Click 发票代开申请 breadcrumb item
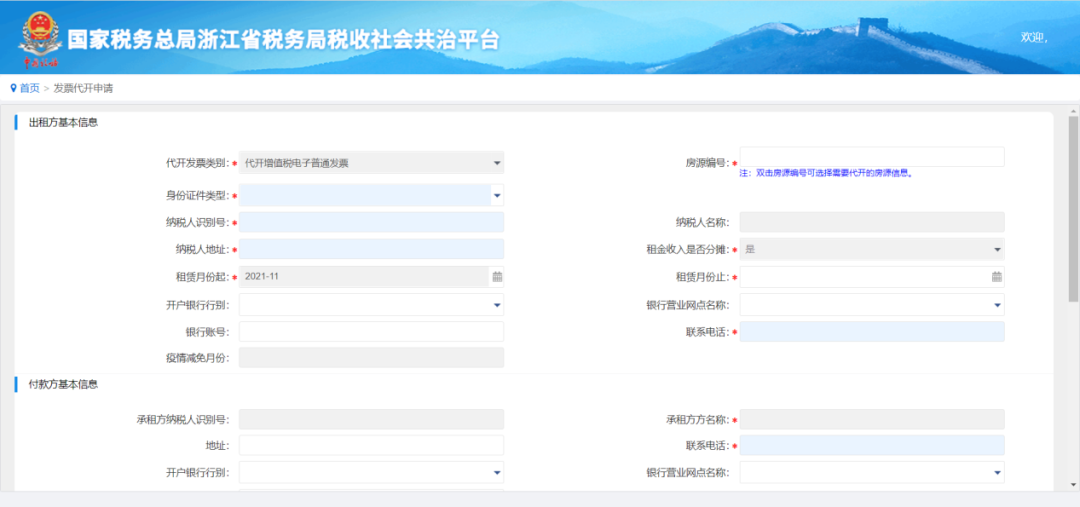 click(83, 88)
